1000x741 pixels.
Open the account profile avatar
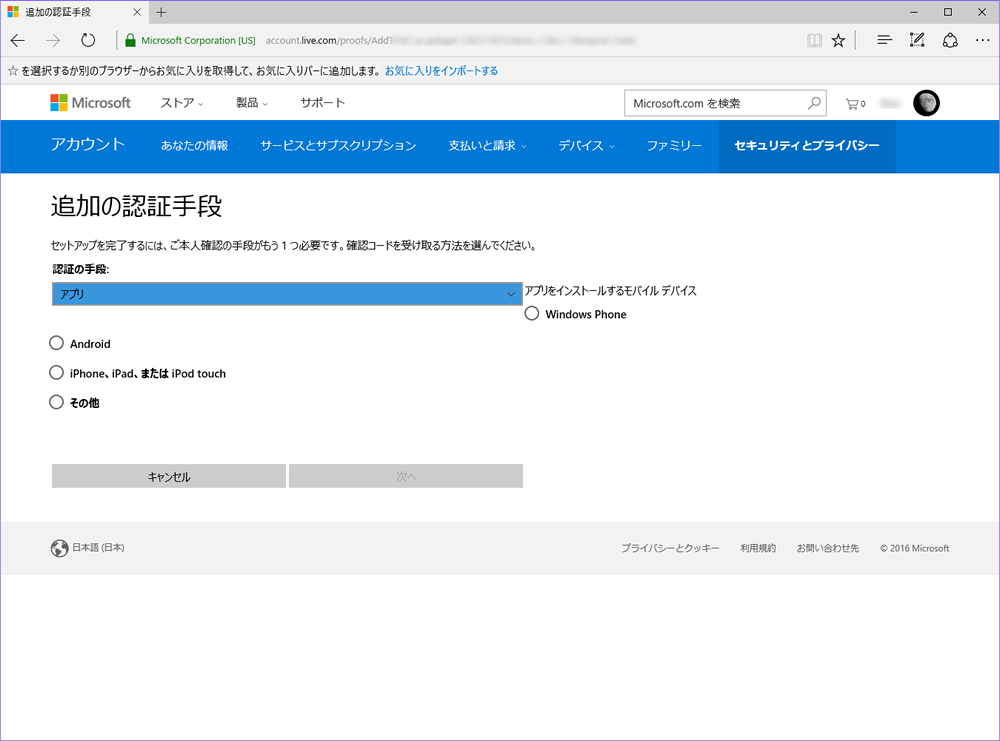[926, 103]
